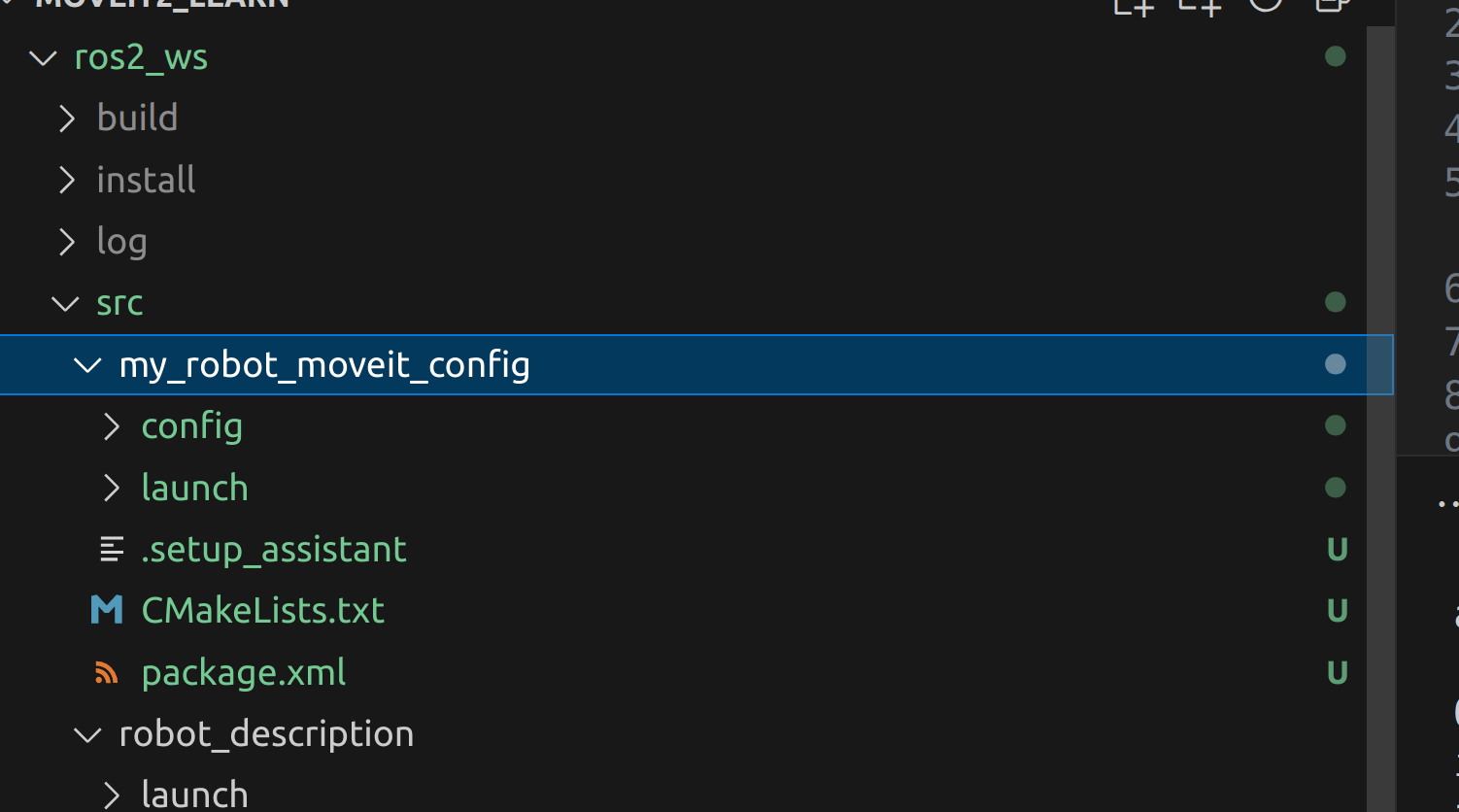
Task: Expand the build folder chevron
Action: 66,118
